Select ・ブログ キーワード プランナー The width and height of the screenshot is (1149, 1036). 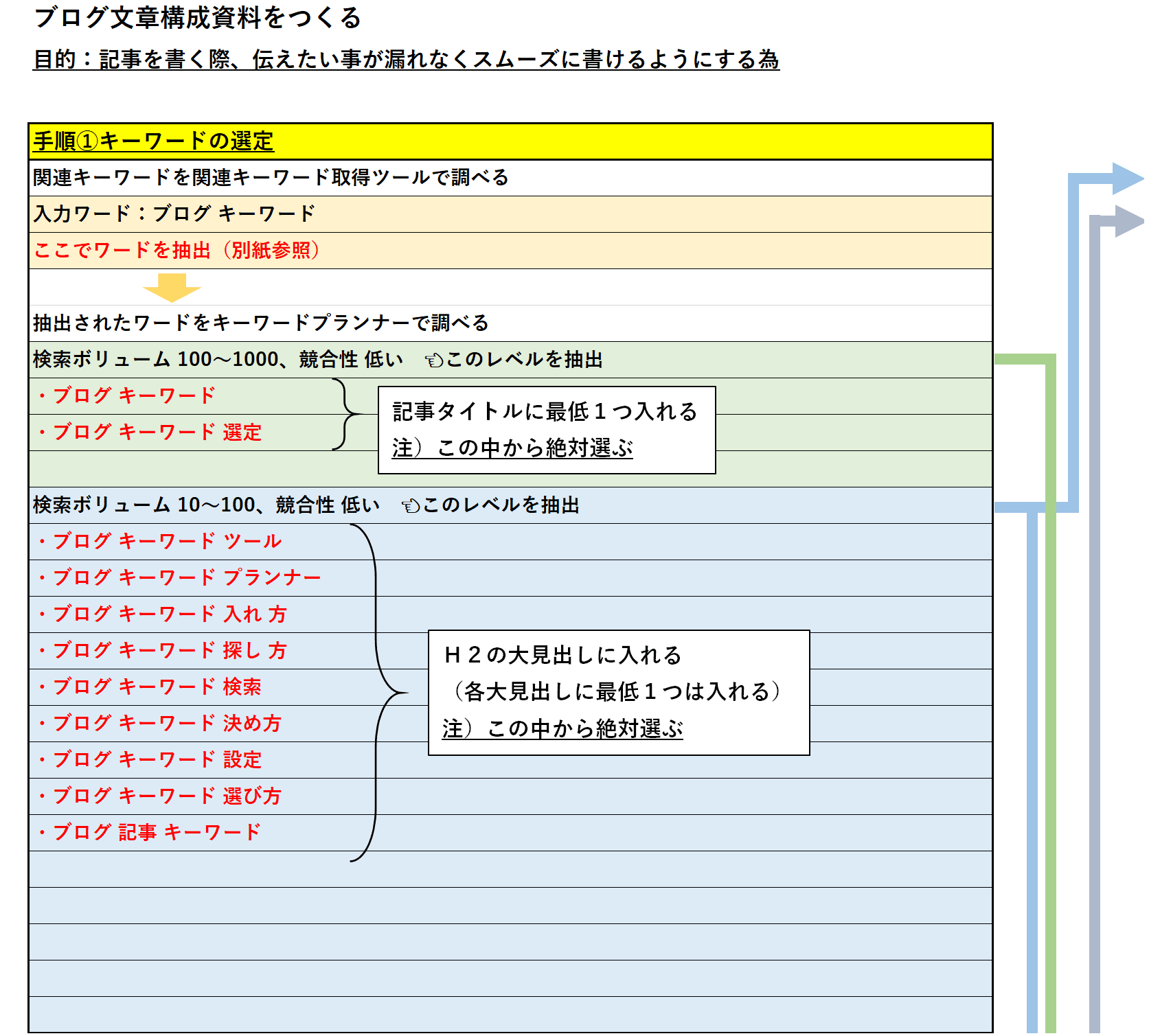tap(179, 578)
